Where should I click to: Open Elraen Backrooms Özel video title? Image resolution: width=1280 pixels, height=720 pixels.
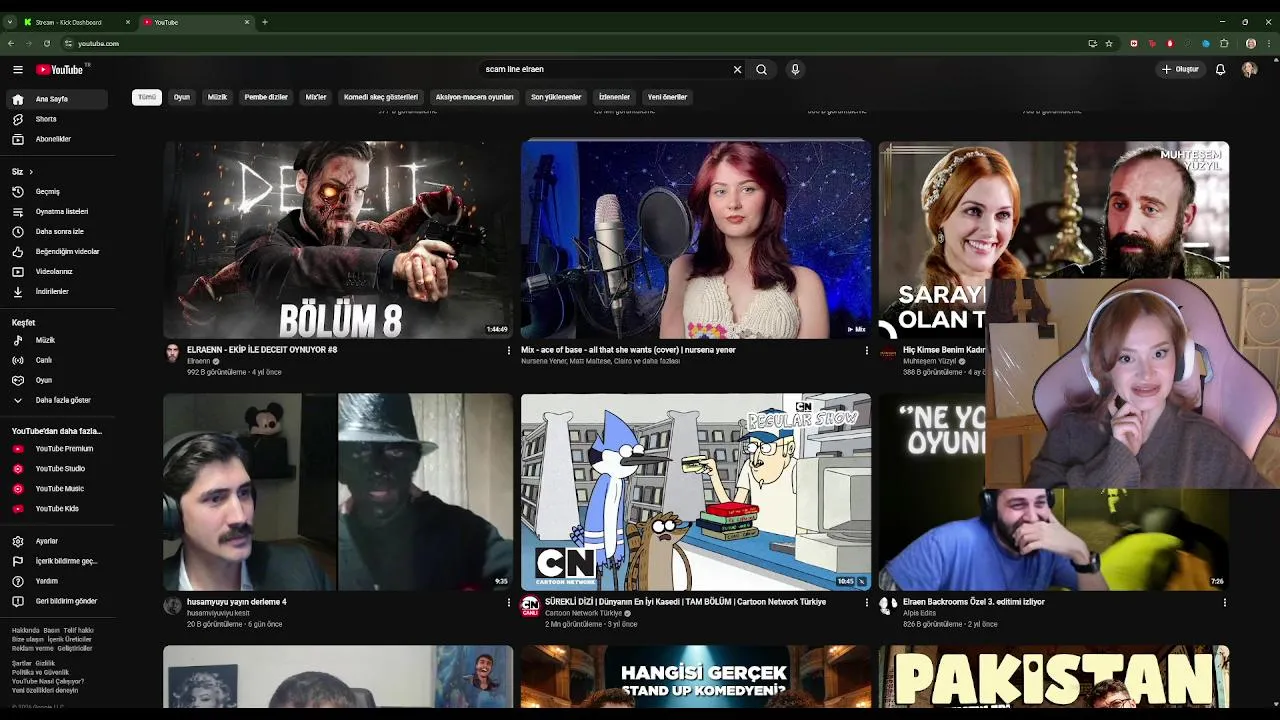974,602
